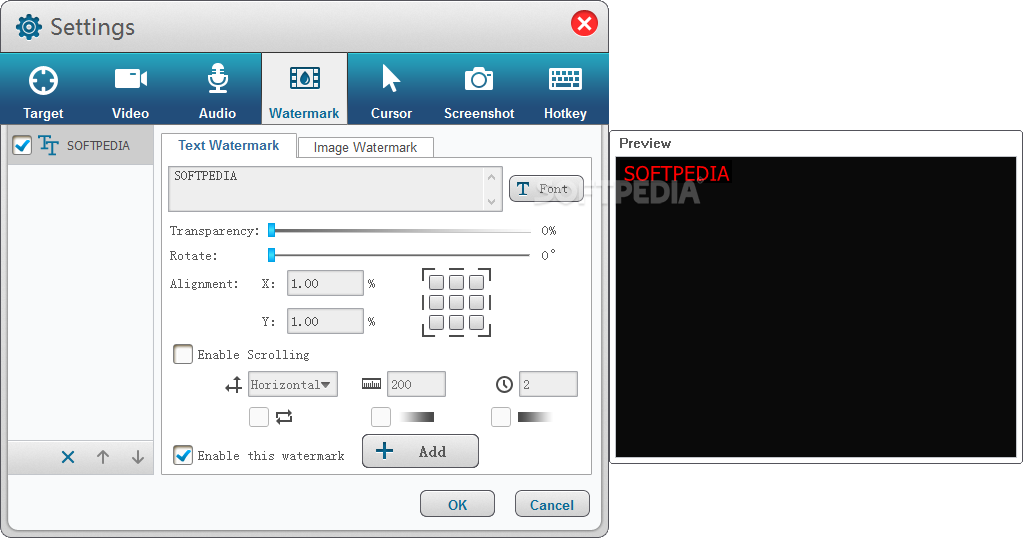Uncheck Enable this watermark
1023x538 pixels.
pyautogui.click(x=183, y=455)
